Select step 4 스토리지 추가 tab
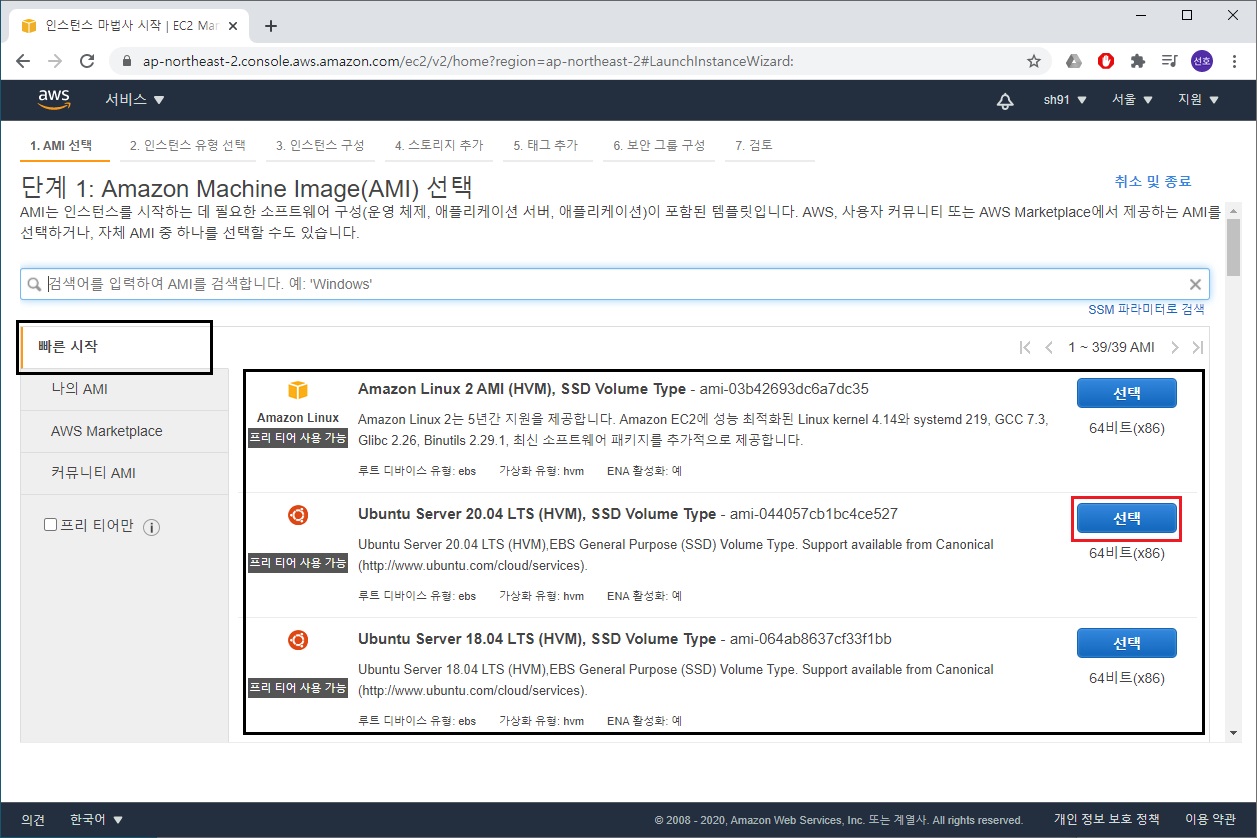This screenshot has height=838, width=1257. (439, 146)
